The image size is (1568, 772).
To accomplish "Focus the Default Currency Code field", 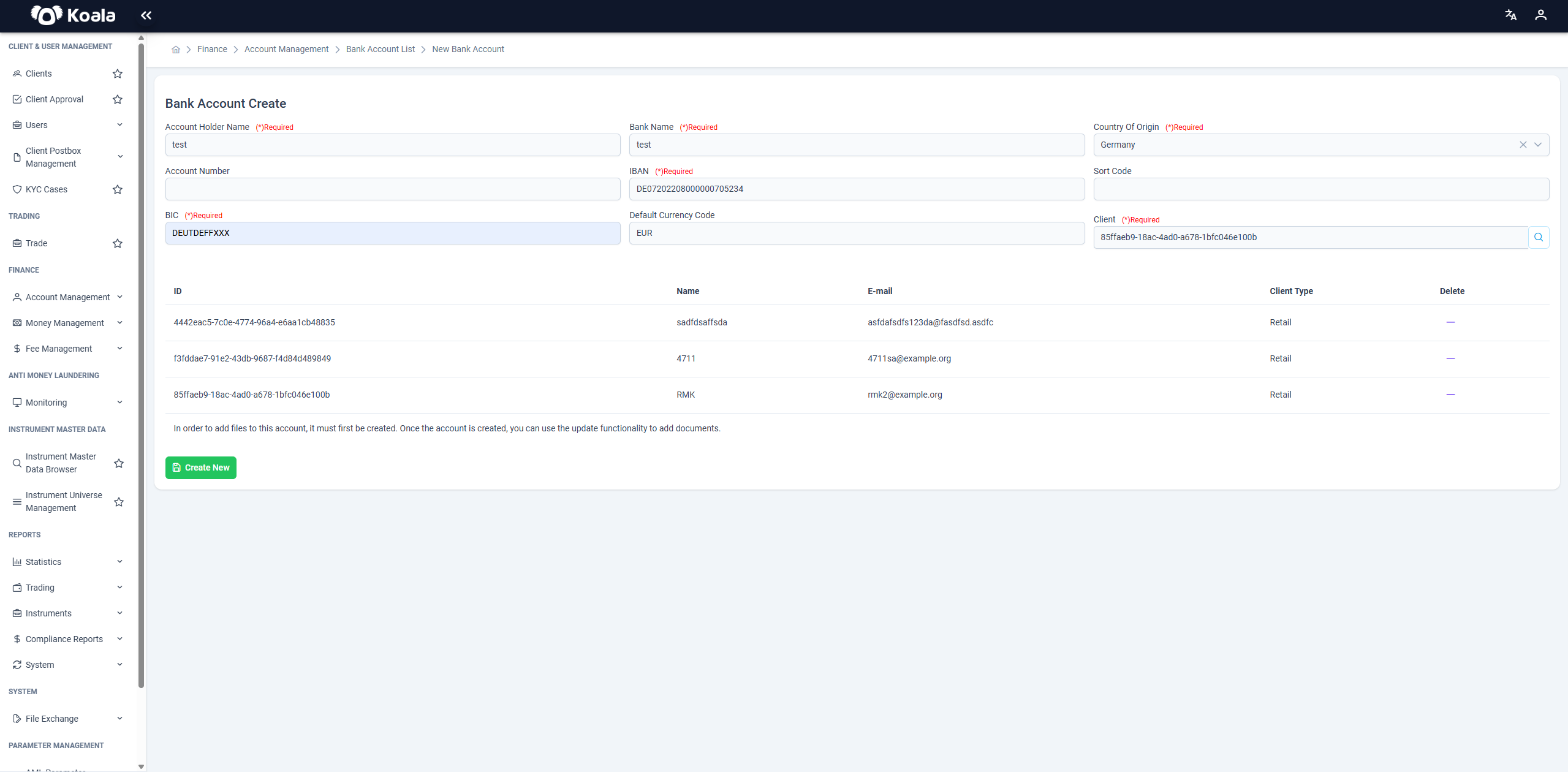I will [x=857, y=233].
